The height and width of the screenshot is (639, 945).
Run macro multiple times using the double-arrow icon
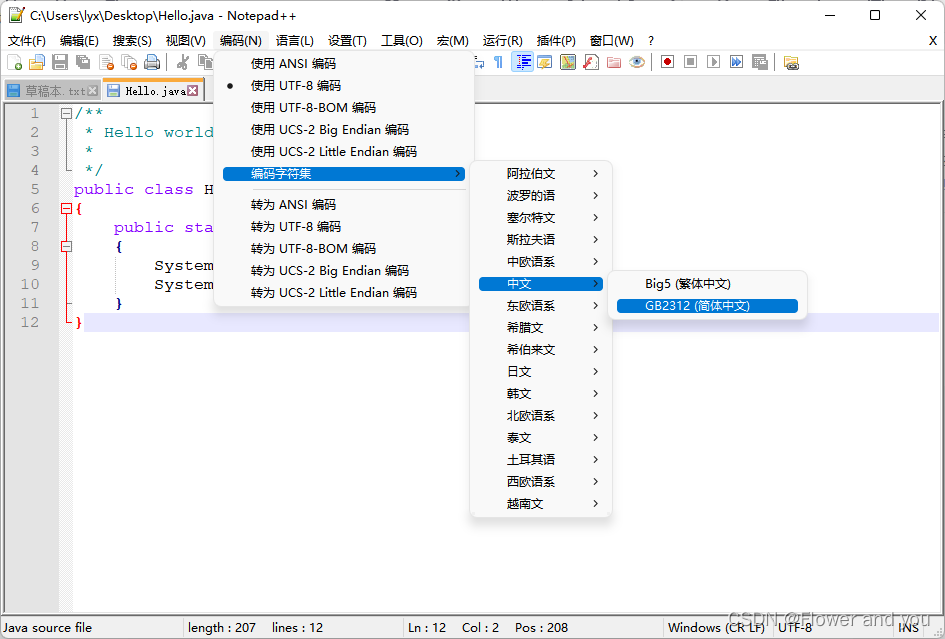pyautogui.click(x=736, y=62)
